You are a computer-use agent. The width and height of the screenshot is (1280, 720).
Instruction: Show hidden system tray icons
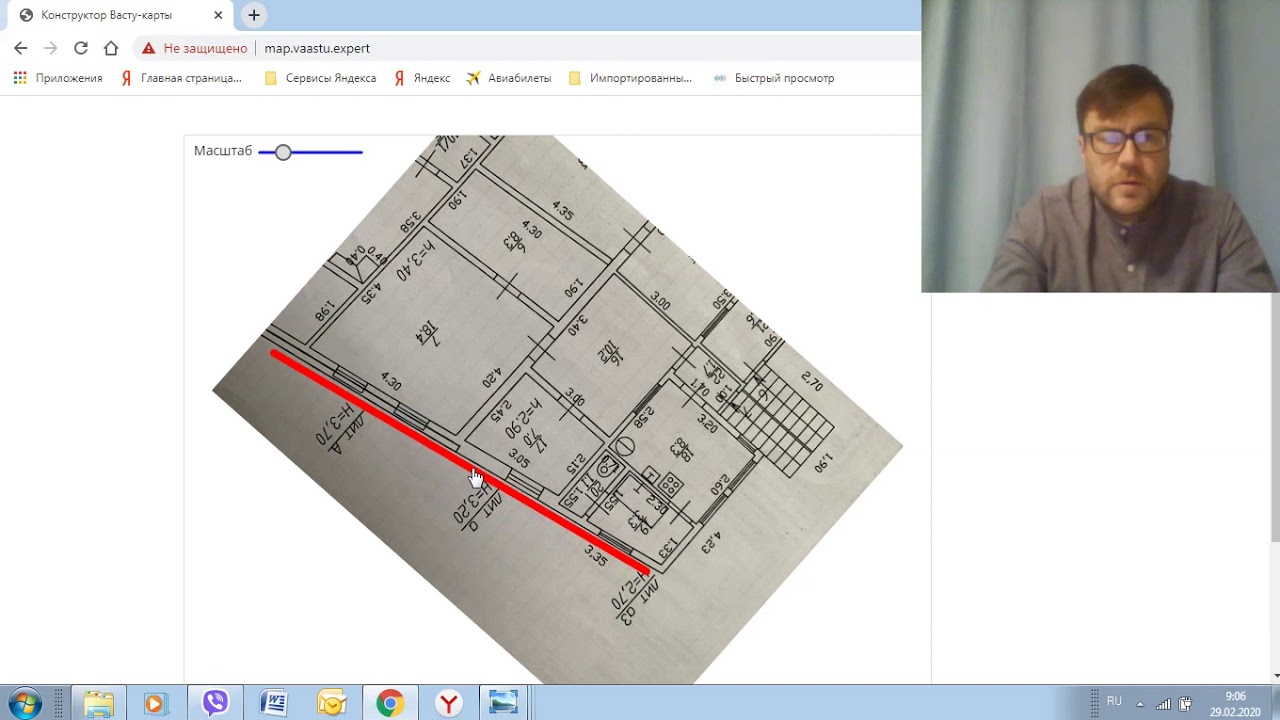[1140, 703]
